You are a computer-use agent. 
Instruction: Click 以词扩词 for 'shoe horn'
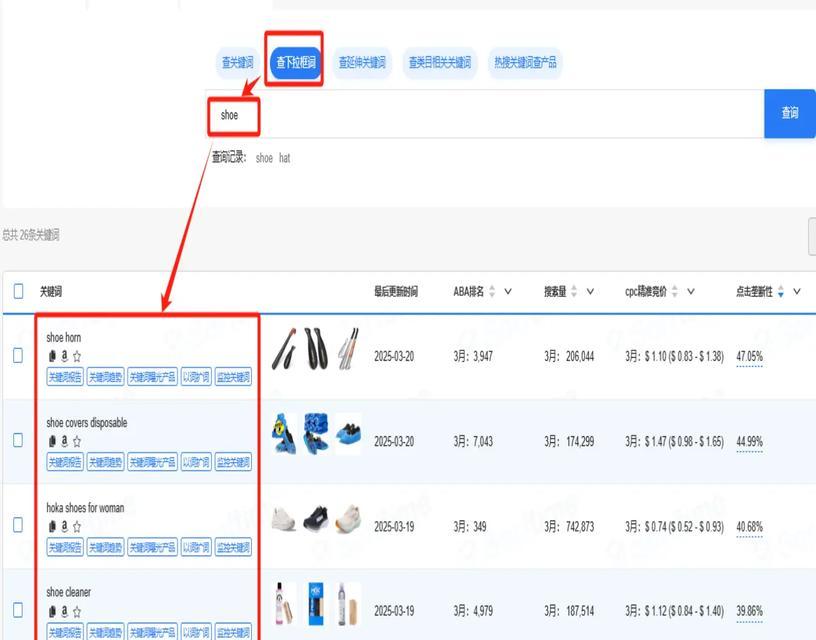pyautogui.click(x=196, y=377)
